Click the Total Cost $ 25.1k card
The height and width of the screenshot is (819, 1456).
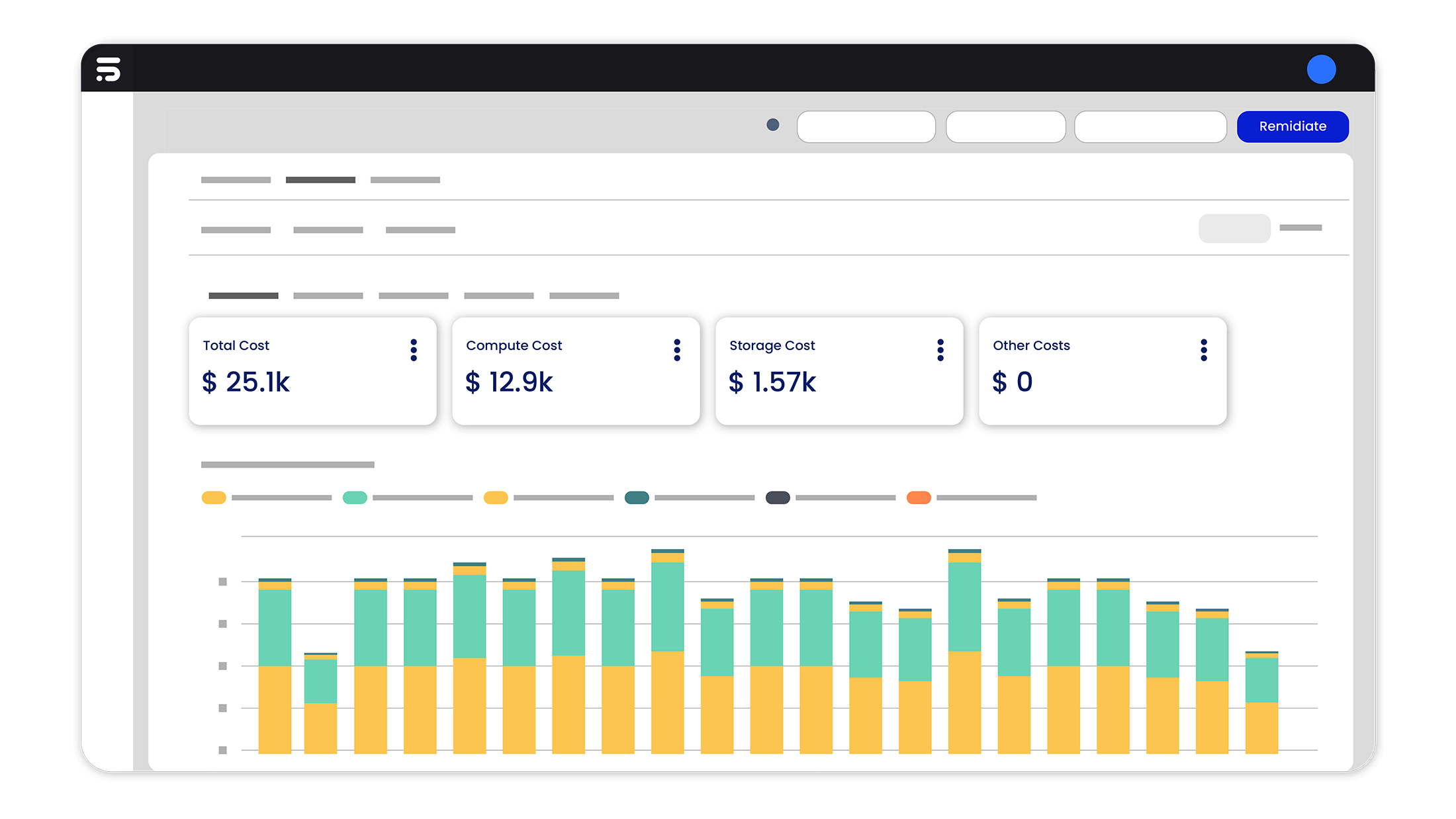tap(312, 371)
